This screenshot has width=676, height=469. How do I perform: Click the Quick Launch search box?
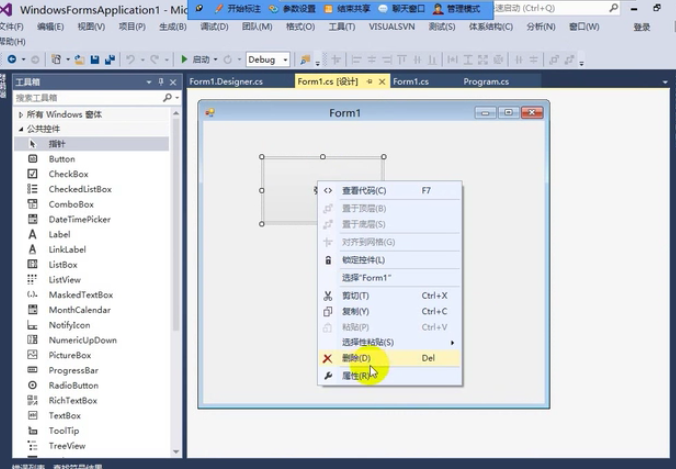coord(556,8)
